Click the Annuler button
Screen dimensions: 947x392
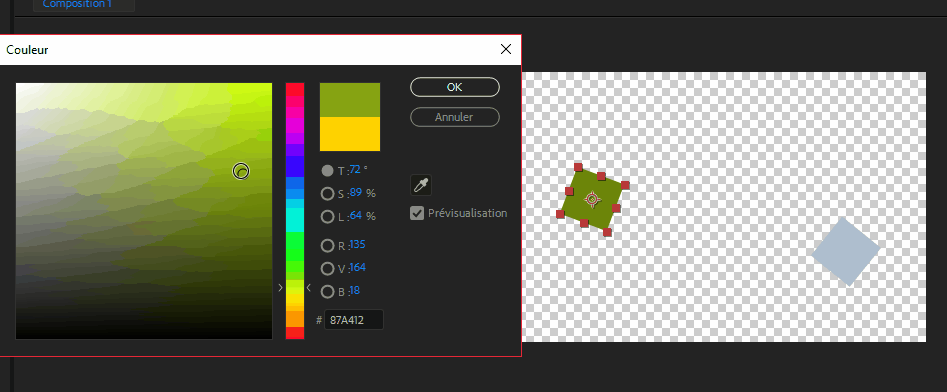click(x=455, y=117)
